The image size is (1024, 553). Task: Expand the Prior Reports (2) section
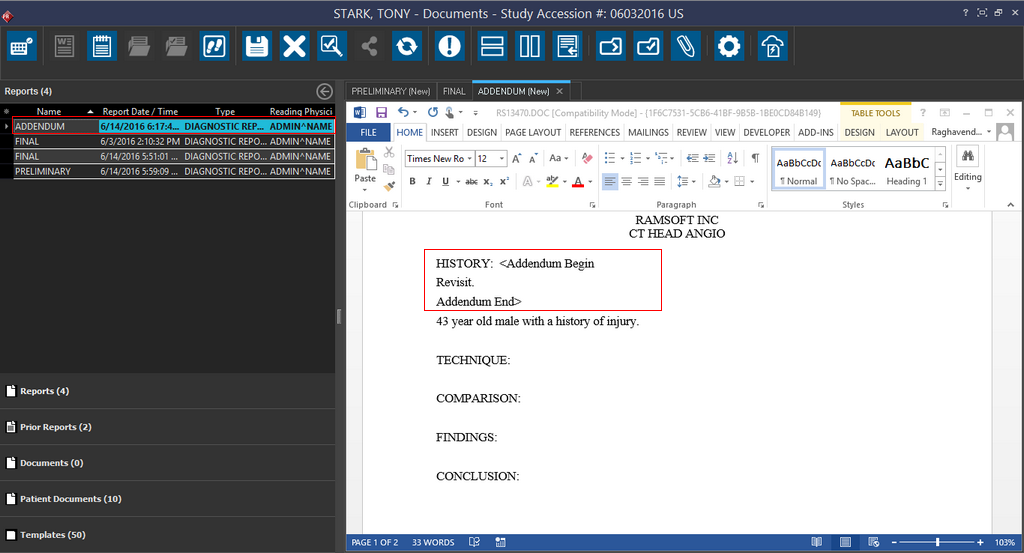pyautogui.click(x=55, y=427)
